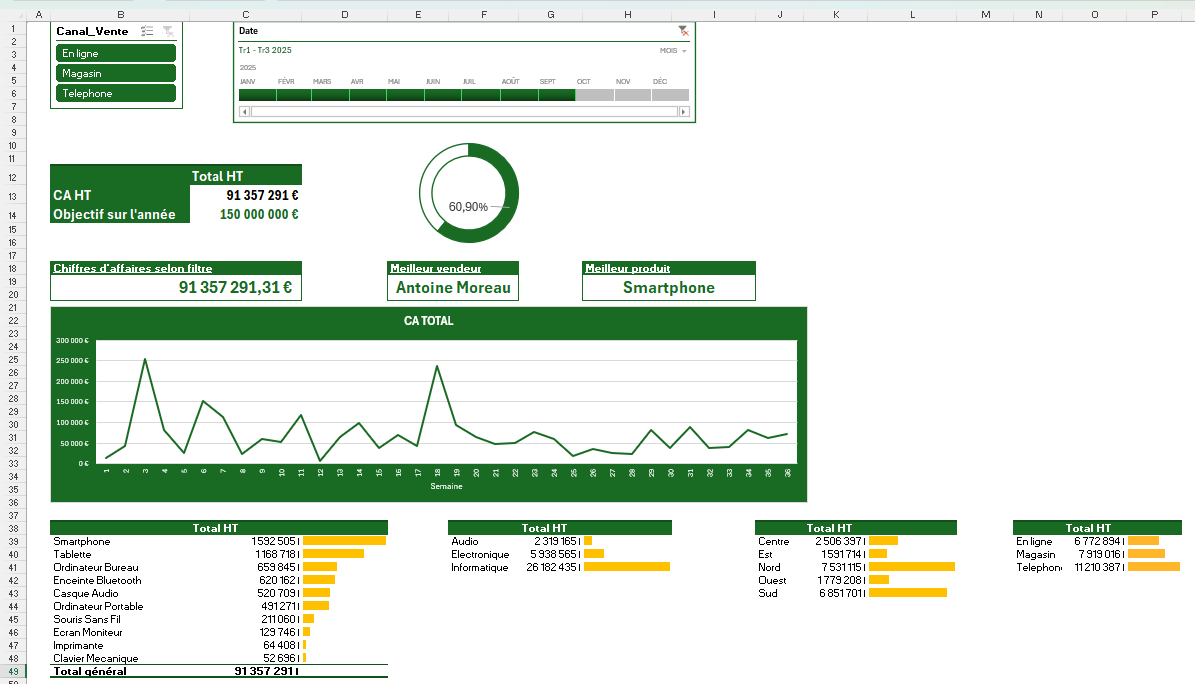
Task: Select column C header
Action: click(246, 15)
